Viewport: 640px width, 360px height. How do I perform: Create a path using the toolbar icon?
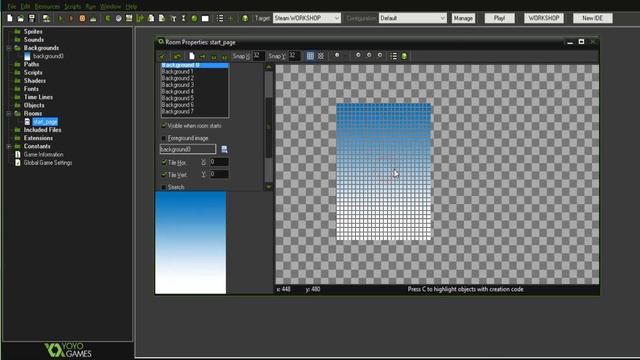[140, 18]
